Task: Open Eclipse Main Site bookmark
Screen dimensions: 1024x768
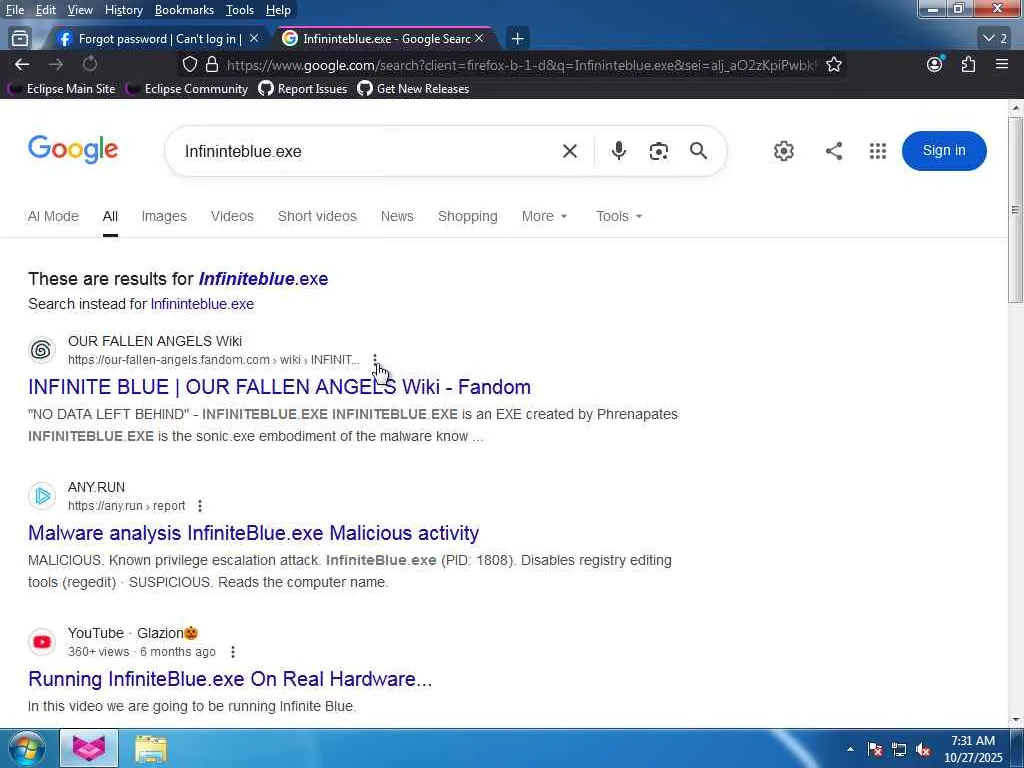Action: (x=61, y=89)
